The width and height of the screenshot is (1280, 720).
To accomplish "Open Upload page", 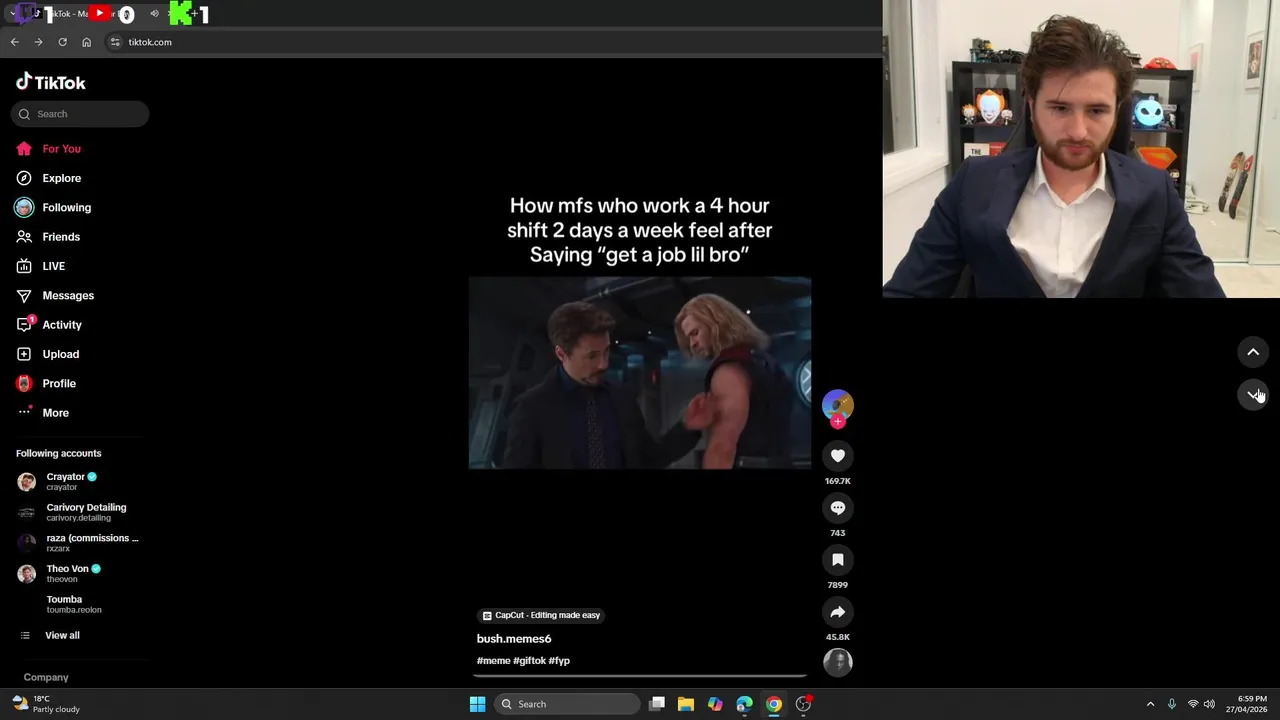I will click(x=60, y=354).
